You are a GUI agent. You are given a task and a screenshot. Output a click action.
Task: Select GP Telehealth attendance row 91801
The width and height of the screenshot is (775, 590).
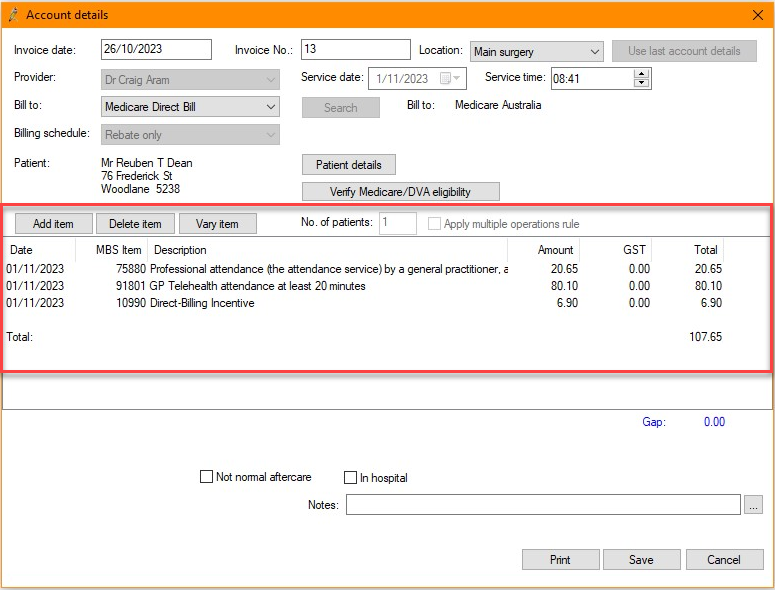pos(364,286)
